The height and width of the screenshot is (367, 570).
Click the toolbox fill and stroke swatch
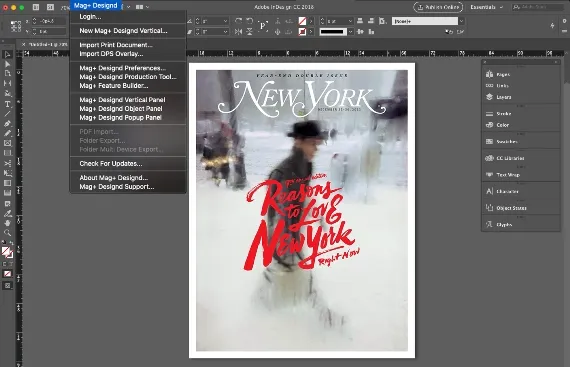pos(7,252)
